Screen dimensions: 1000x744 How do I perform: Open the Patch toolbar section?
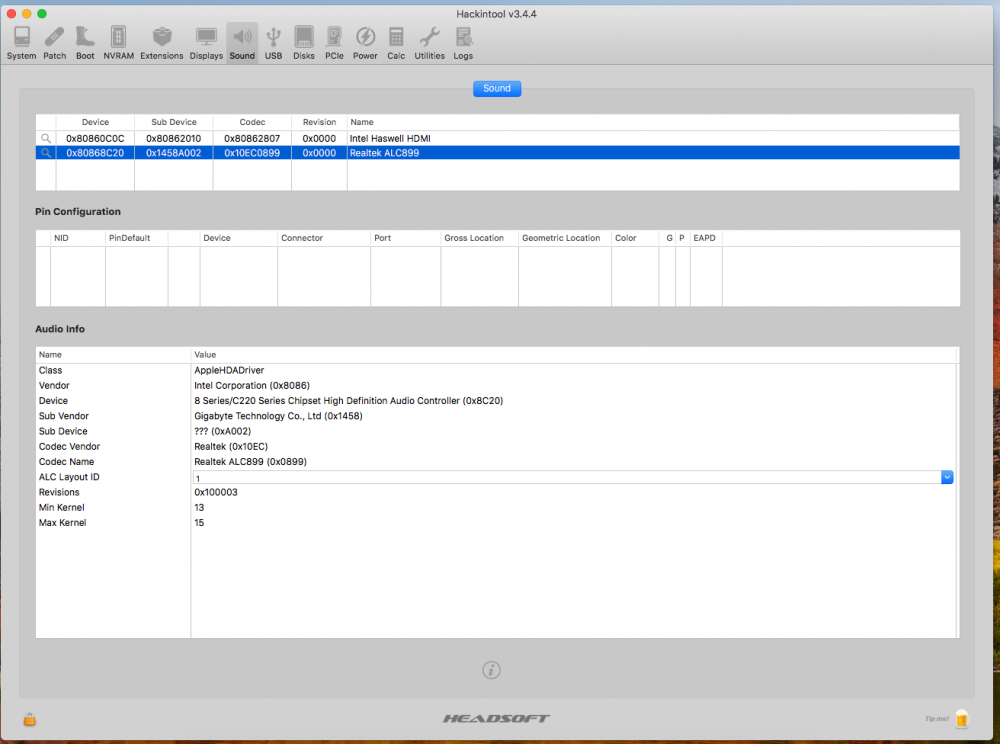[x=55, y=43]
